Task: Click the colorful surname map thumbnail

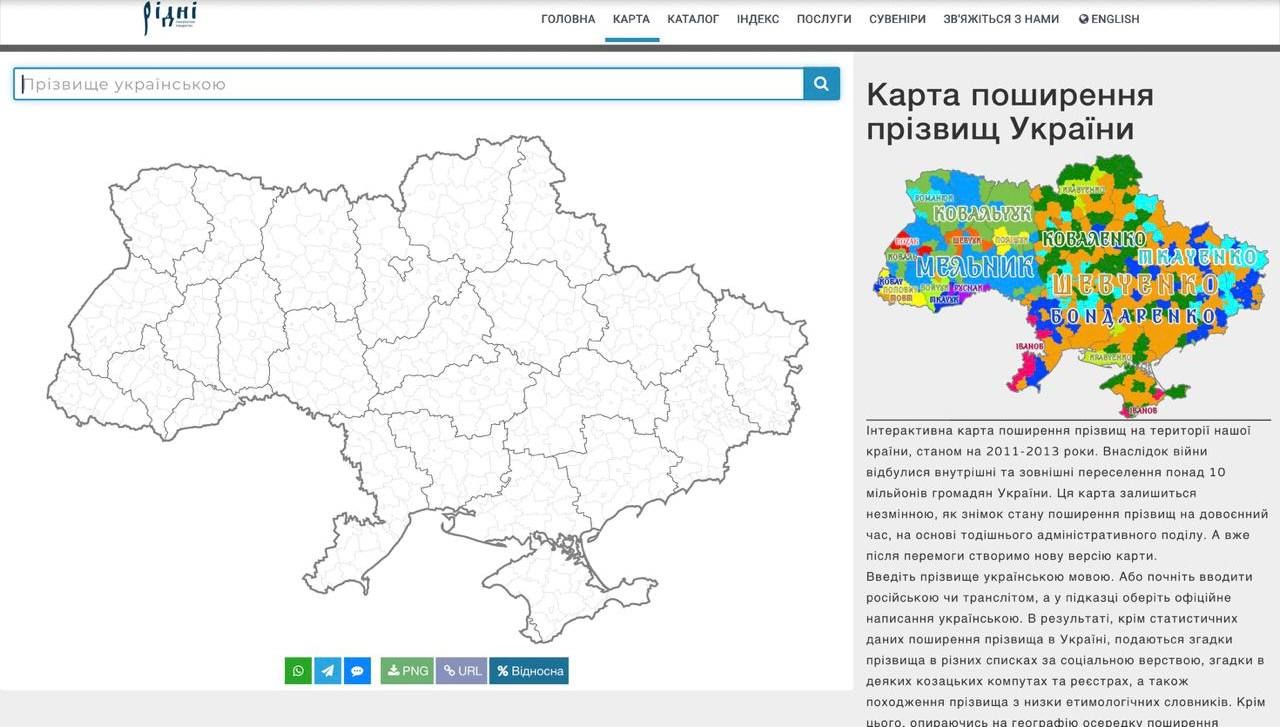Action: click(1067, 285)
